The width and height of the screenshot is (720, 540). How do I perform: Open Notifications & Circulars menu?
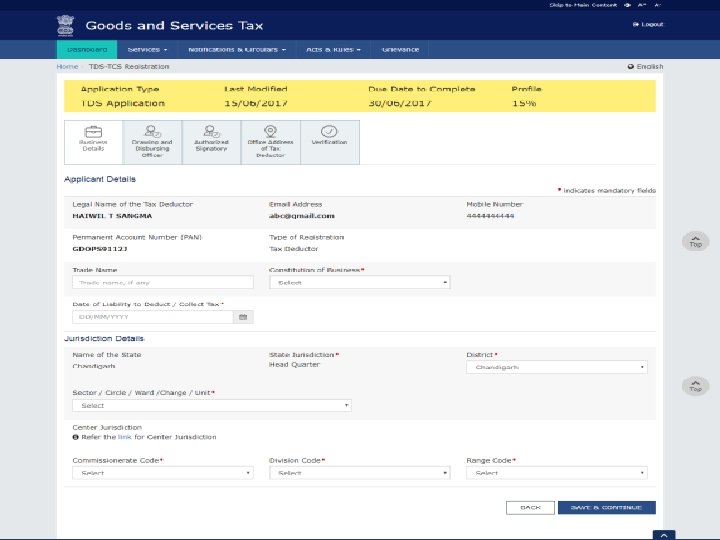click(x=237, y=50)
